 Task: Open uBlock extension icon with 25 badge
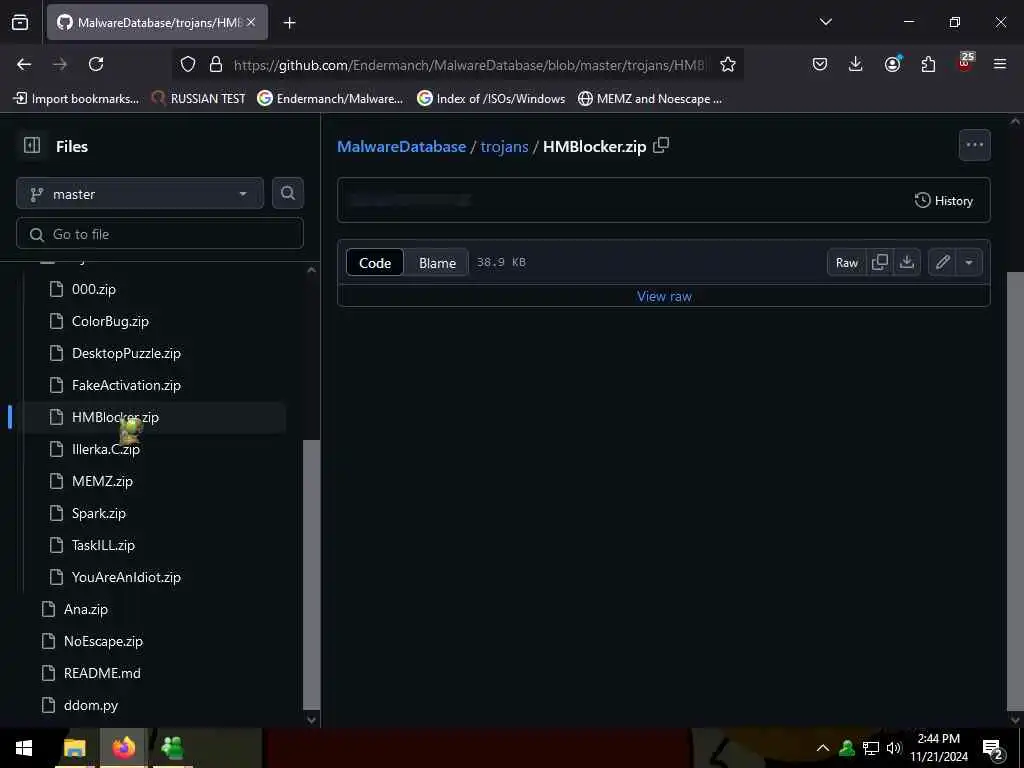pyautogui.click(x=965, y=63)
